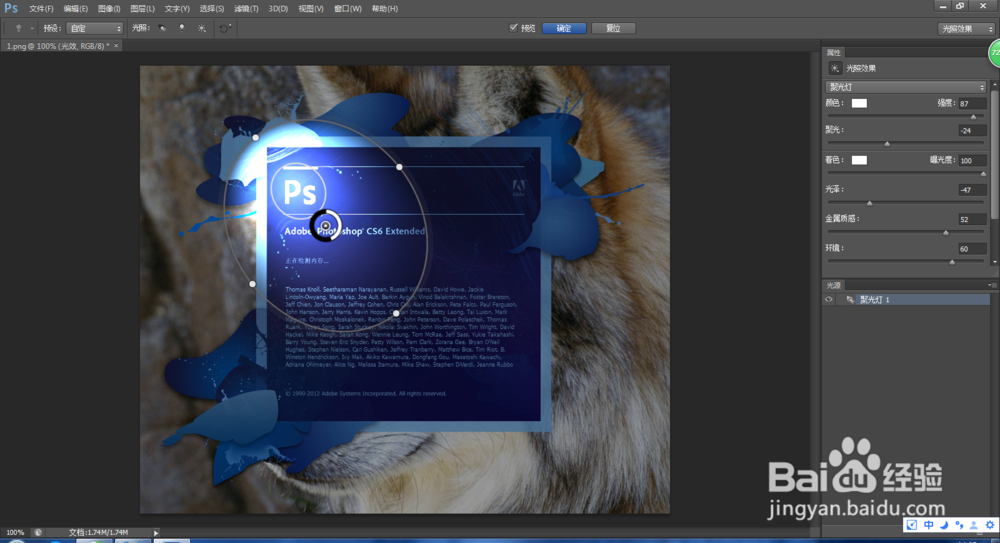Viewport: 1000px width, 543px height.
Task: Open the 图层(L) menu
Action: click(142, 9)
